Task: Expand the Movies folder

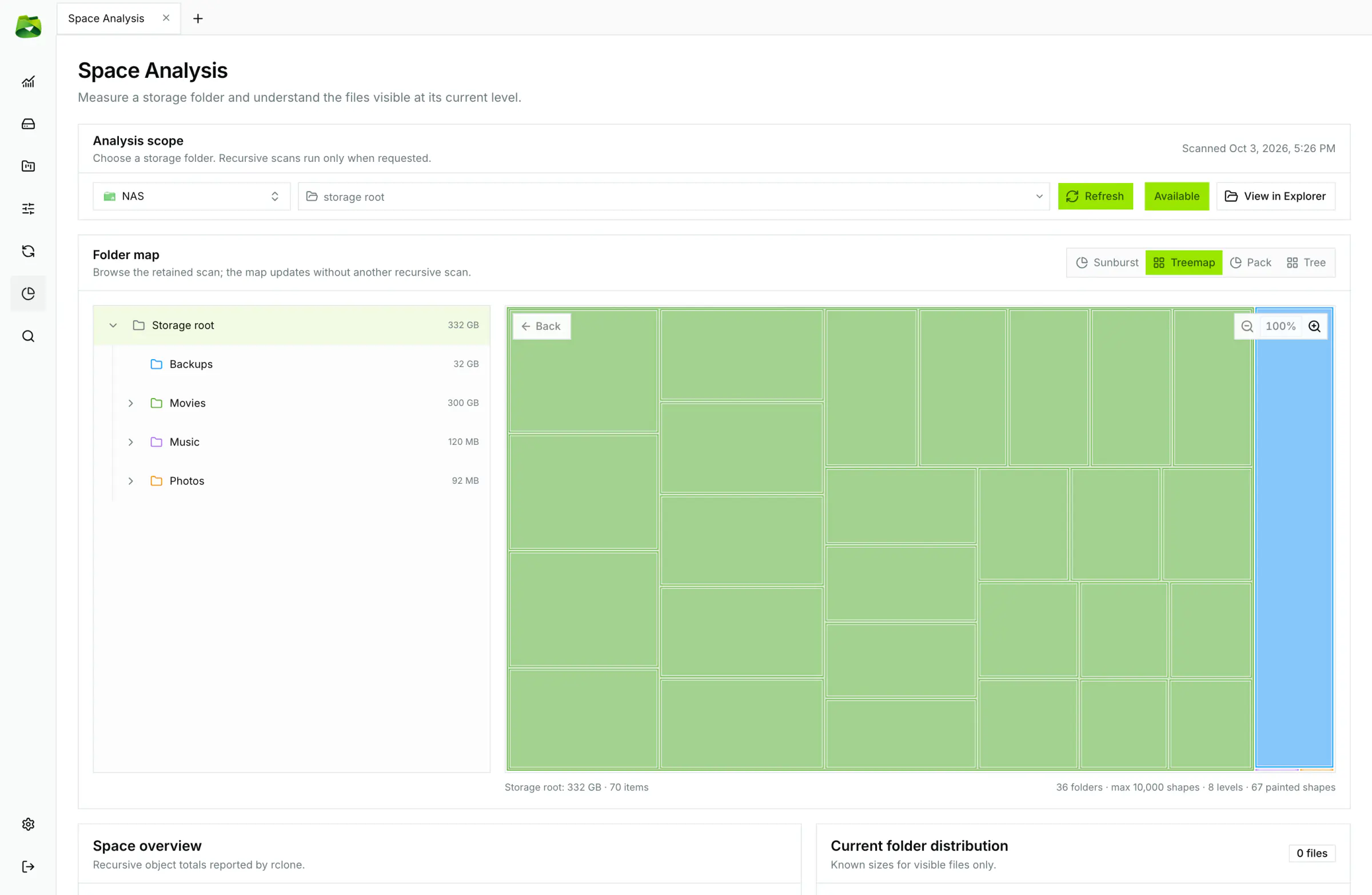Action: pyautogui.click(x=131, y=403)
